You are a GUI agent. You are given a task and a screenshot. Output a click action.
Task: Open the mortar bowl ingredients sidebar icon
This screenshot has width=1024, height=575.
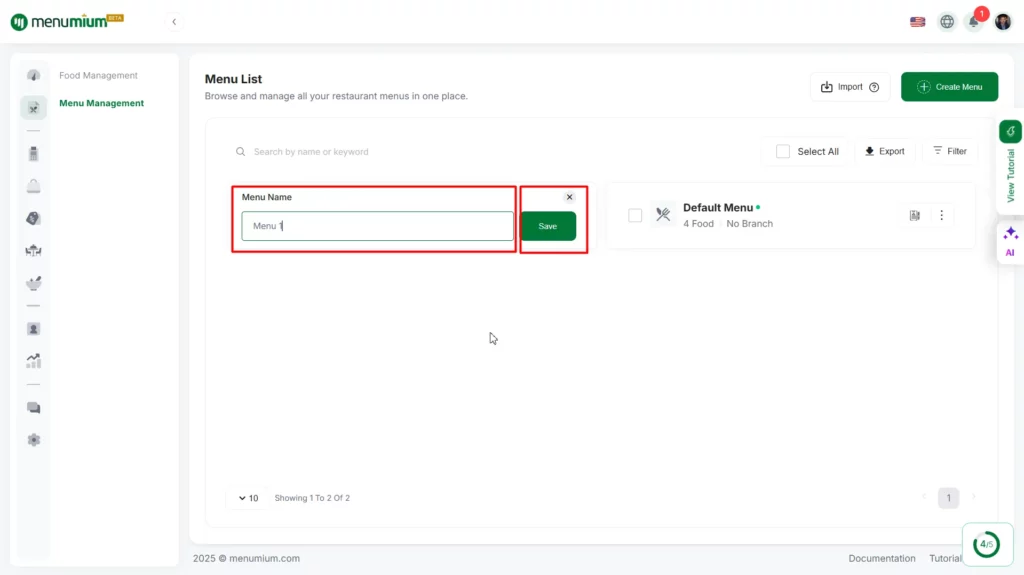tap(33, 283)
